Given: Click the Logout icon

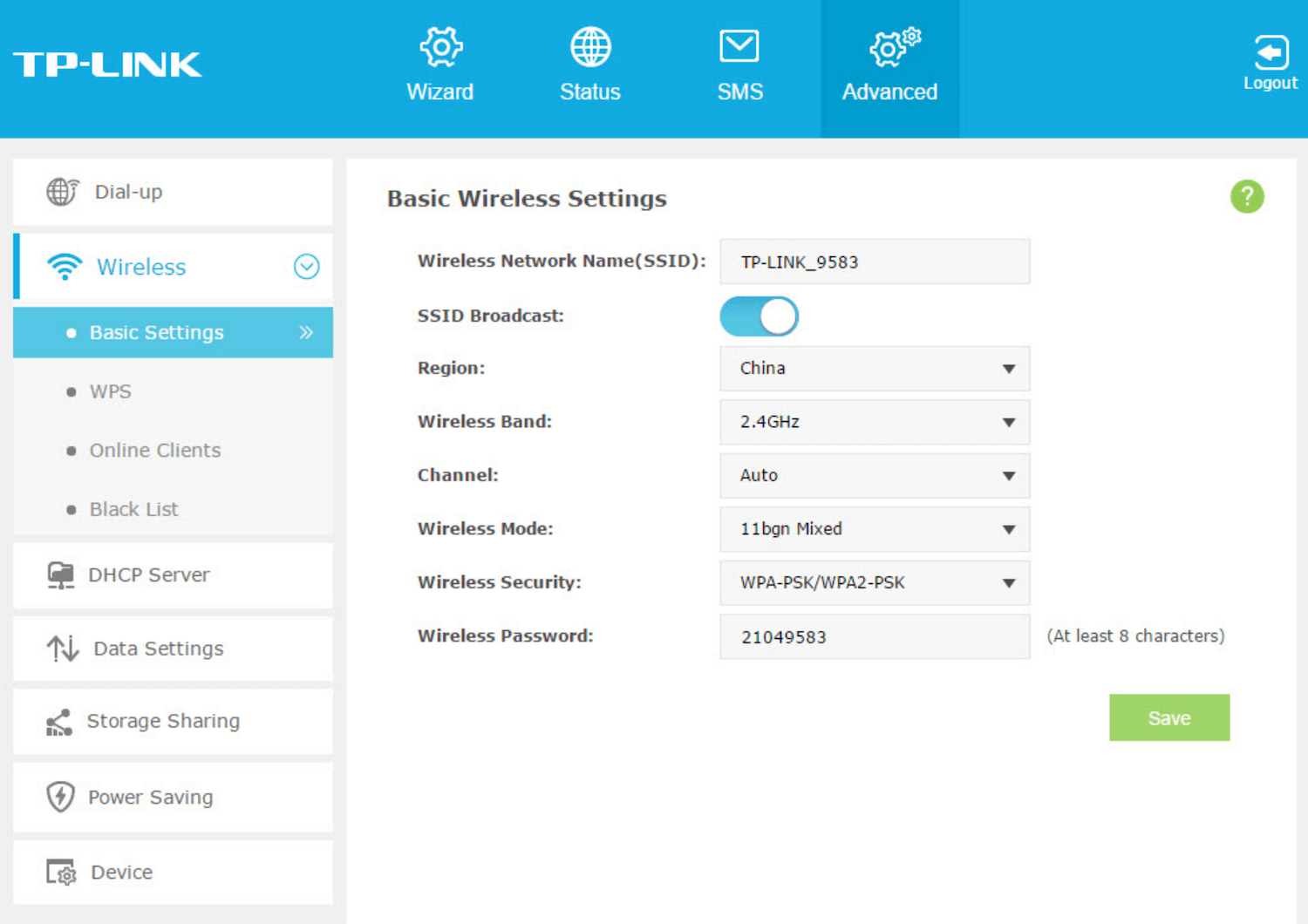Looking at the screenshot, I should point(1271,52).
